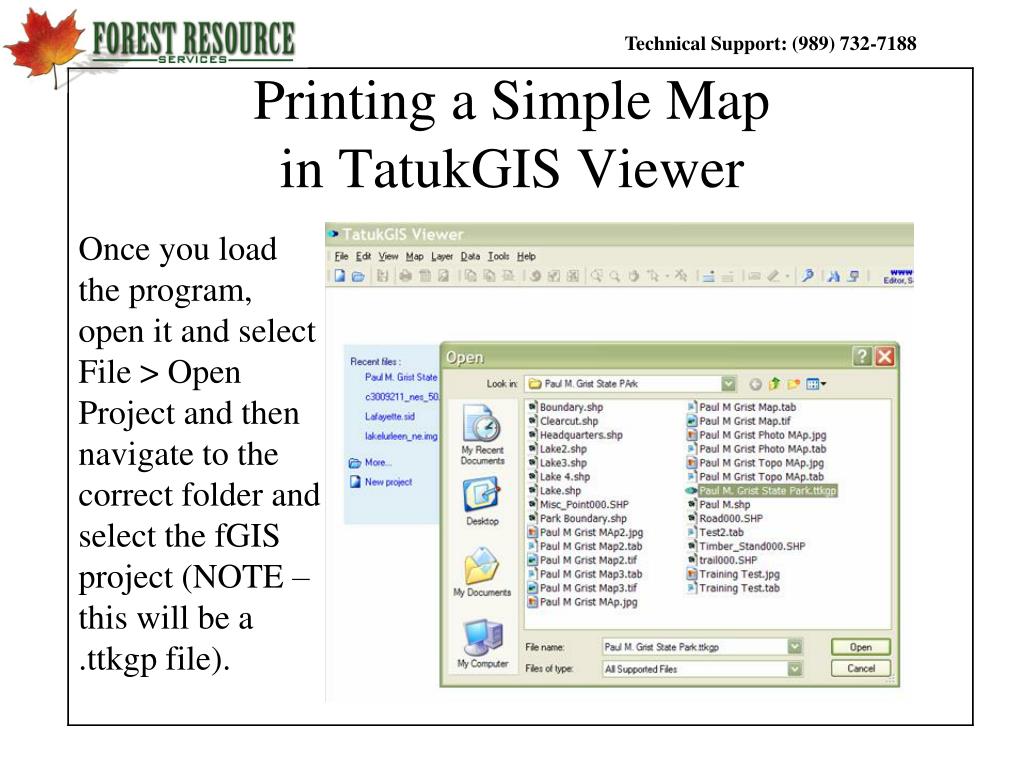Open the Map menu
1024x768 pixels.
click(x=415, y=256)
